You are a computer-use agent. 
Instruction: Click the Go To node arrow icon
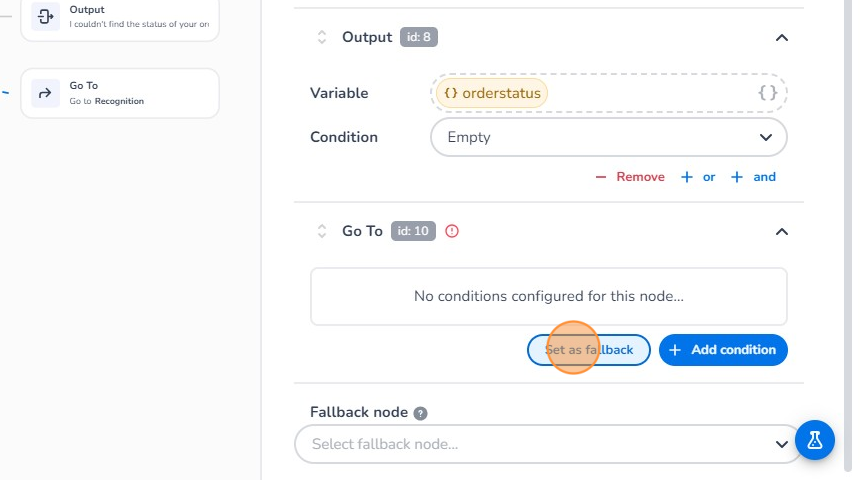pos(45,93)
